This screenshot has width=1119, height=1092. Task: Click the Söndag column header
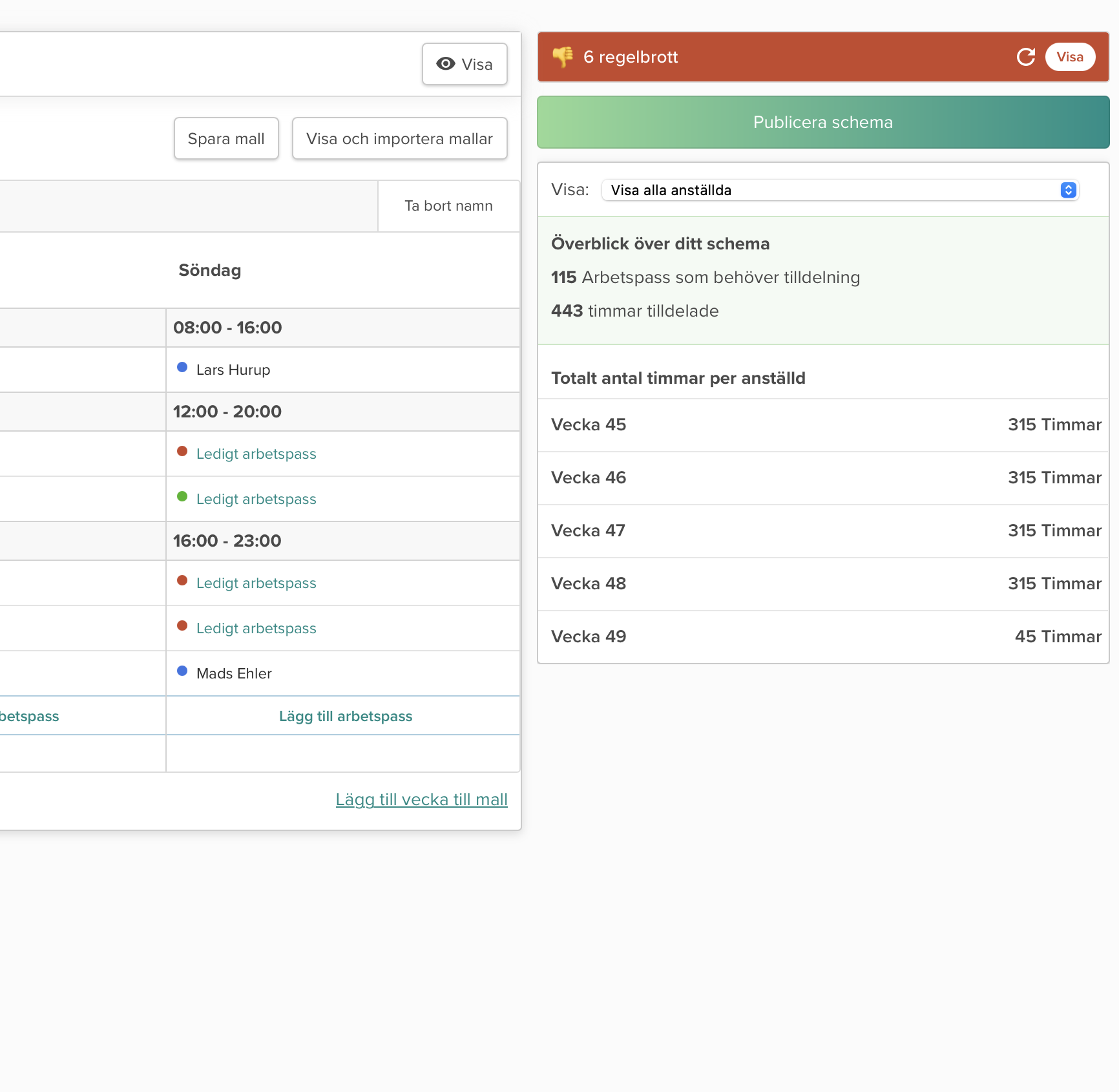(210, 270)
